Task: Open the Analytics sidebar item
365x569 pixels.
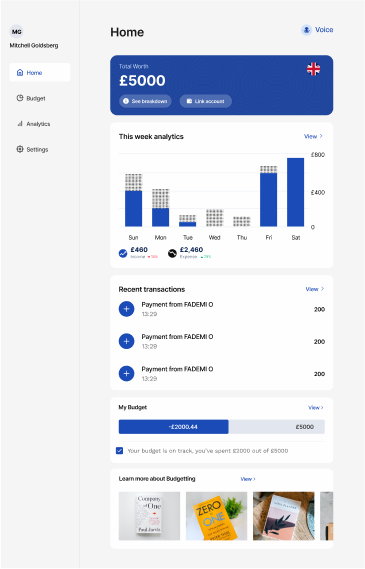Action: (x=33, y=124)
